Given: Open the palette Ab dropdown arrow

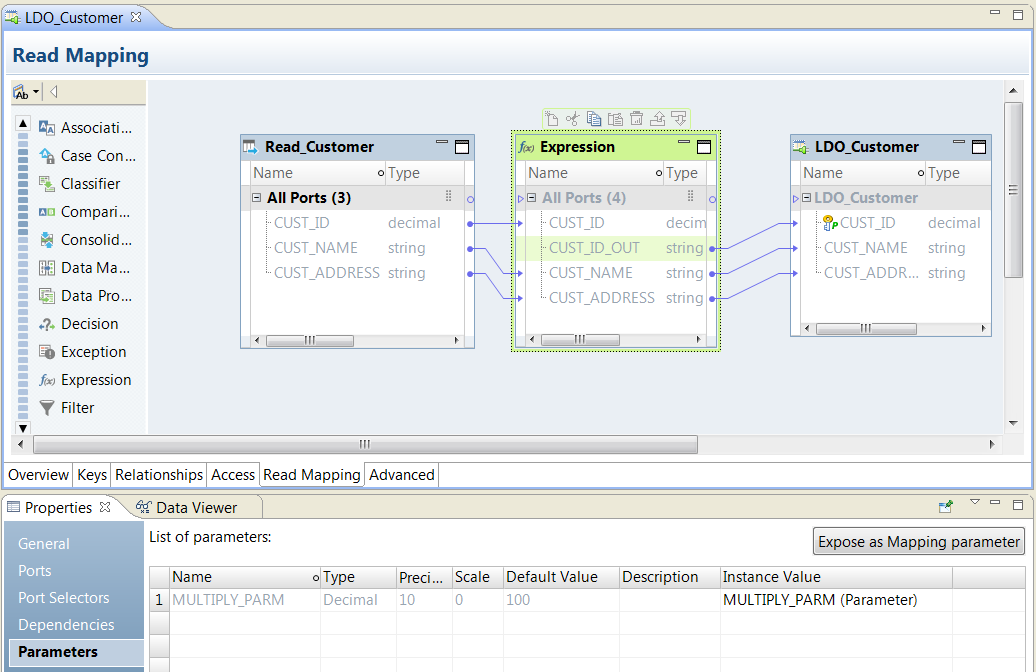Looking at the screenshot, I should point(36,92).
